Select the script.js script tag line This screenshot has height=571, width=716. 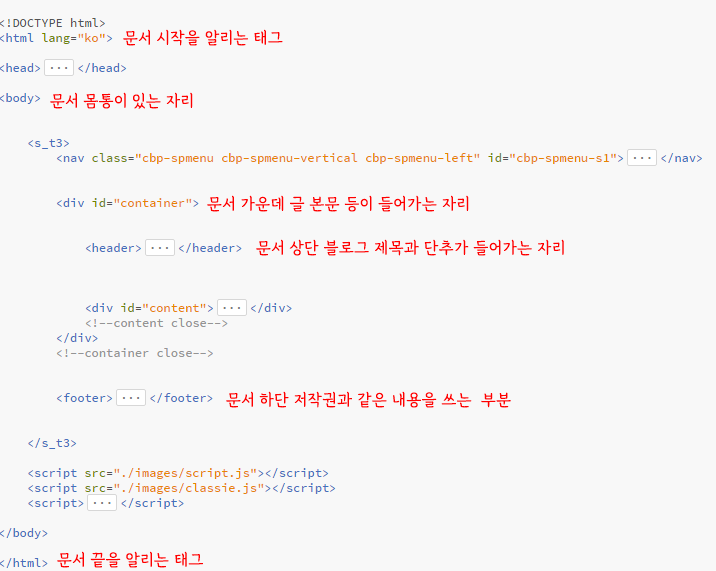pos(178,473)
